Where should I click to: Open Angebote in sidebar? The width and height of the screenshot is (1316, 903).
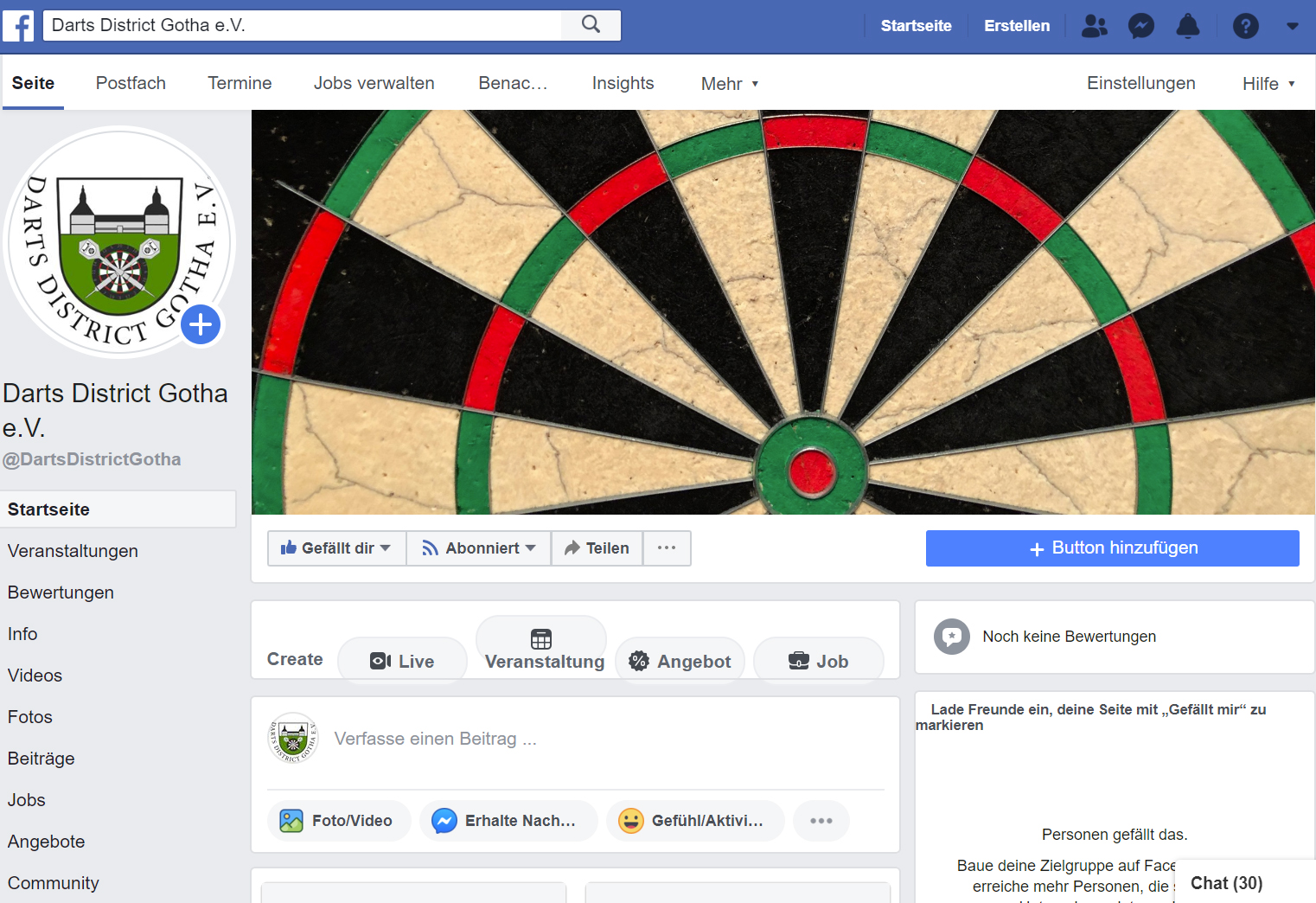pyautogui.click(x=46, y=842)
